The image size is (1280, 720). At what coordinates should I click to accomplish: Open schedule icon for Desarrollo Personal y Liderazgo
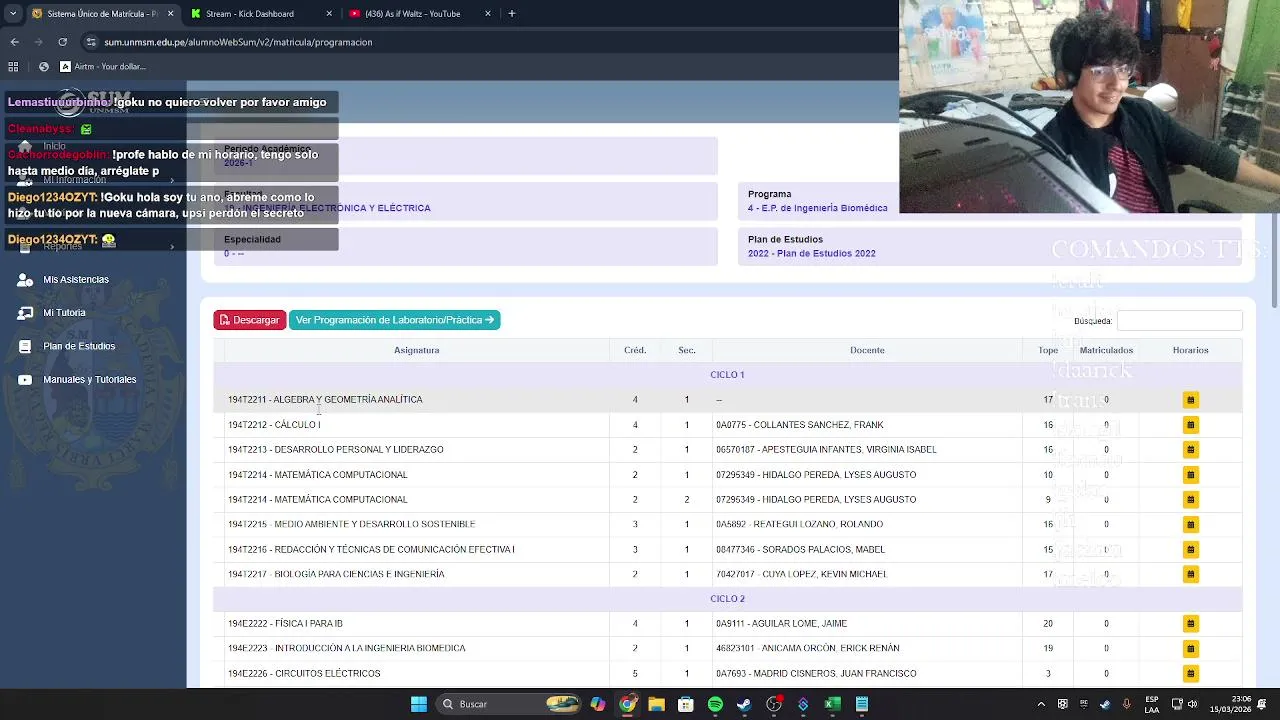[1190, 450]
